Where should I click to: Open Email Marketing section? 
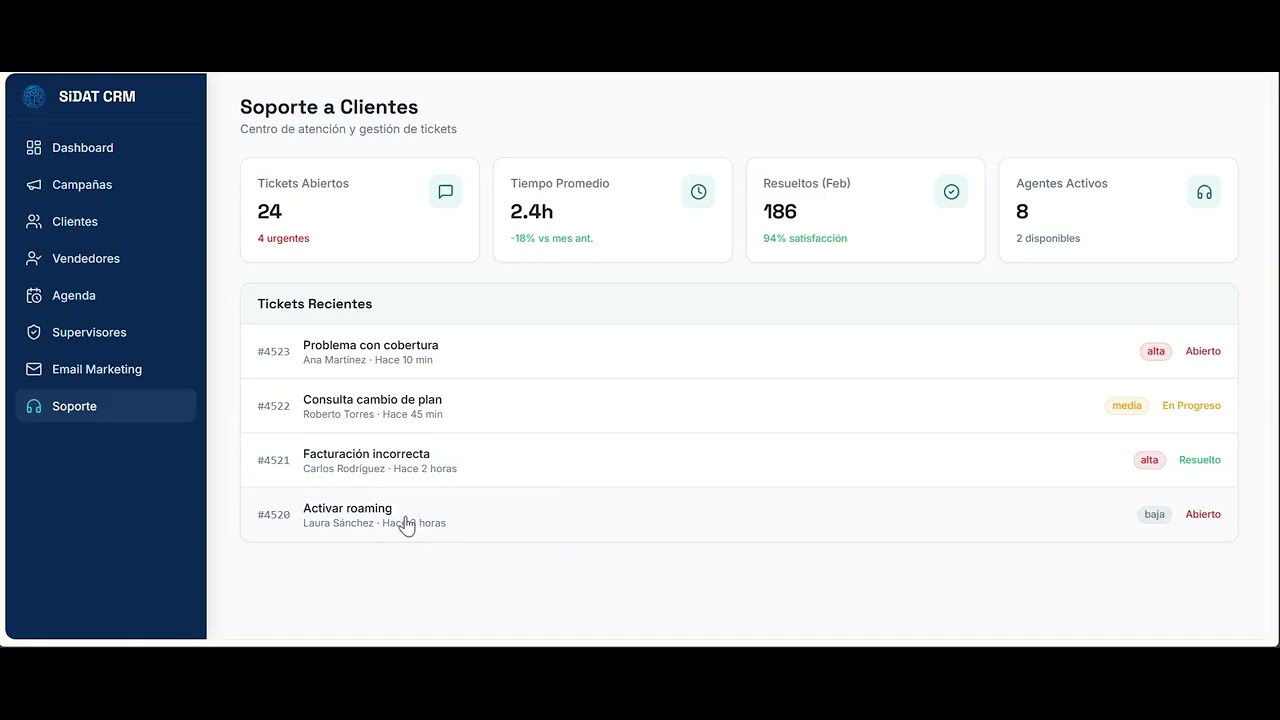click(x=106, y=369)
